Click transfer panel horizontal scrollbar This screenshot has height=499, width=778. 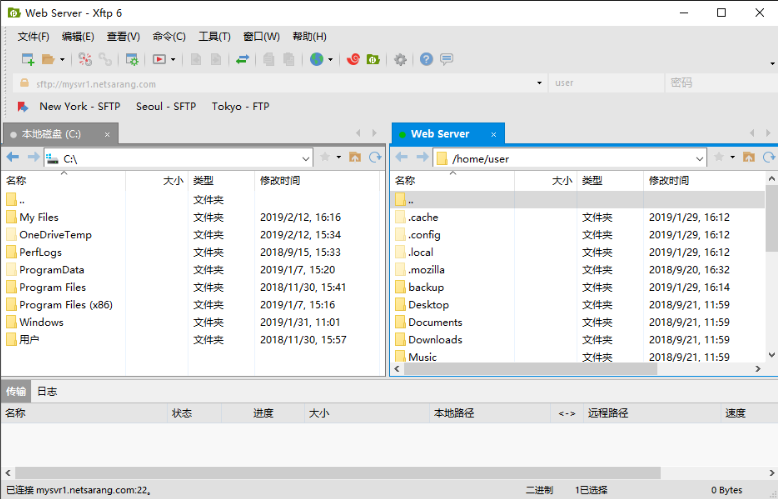pyautogui.click(x=337, y=473)
